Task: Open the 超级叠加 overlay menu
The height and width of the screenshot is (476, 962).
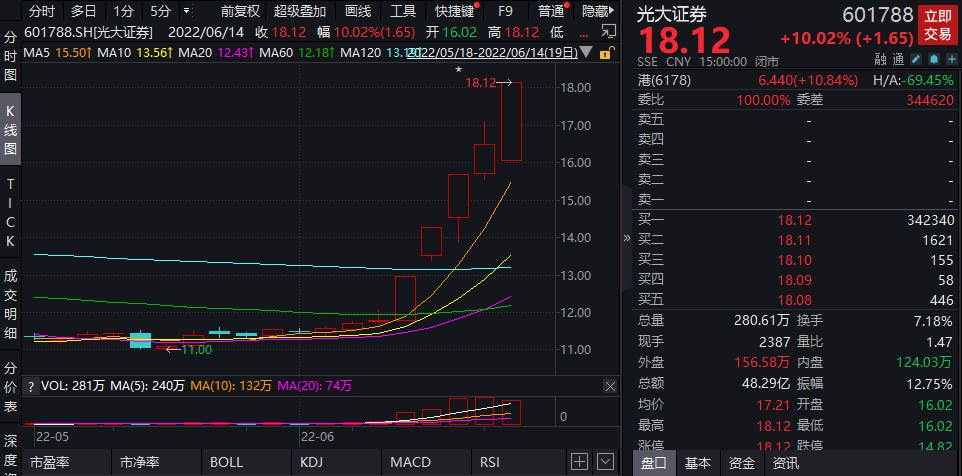Action: pos(300,11)
